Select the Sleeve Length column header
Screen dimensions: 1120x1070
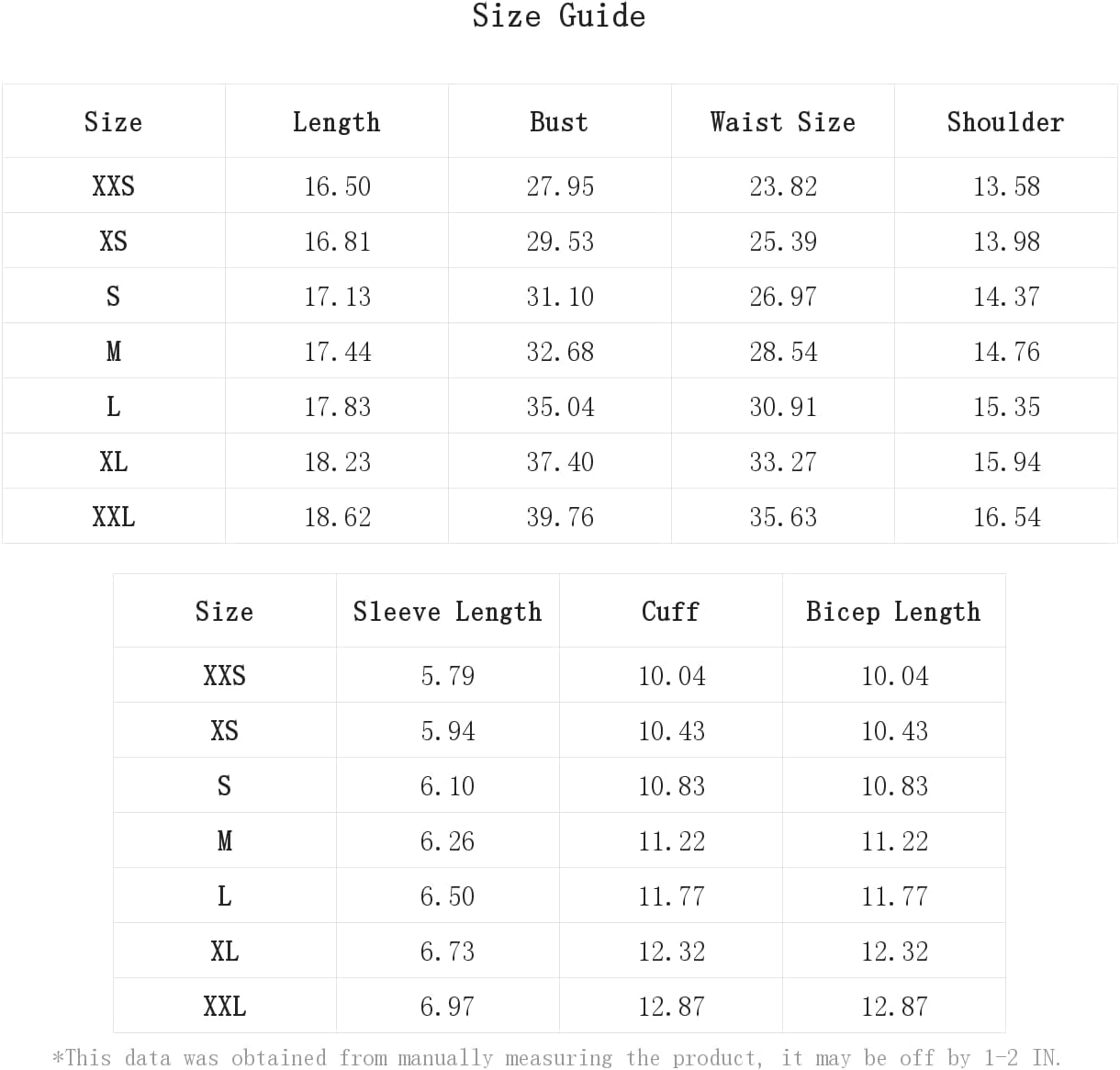[448, 612]
